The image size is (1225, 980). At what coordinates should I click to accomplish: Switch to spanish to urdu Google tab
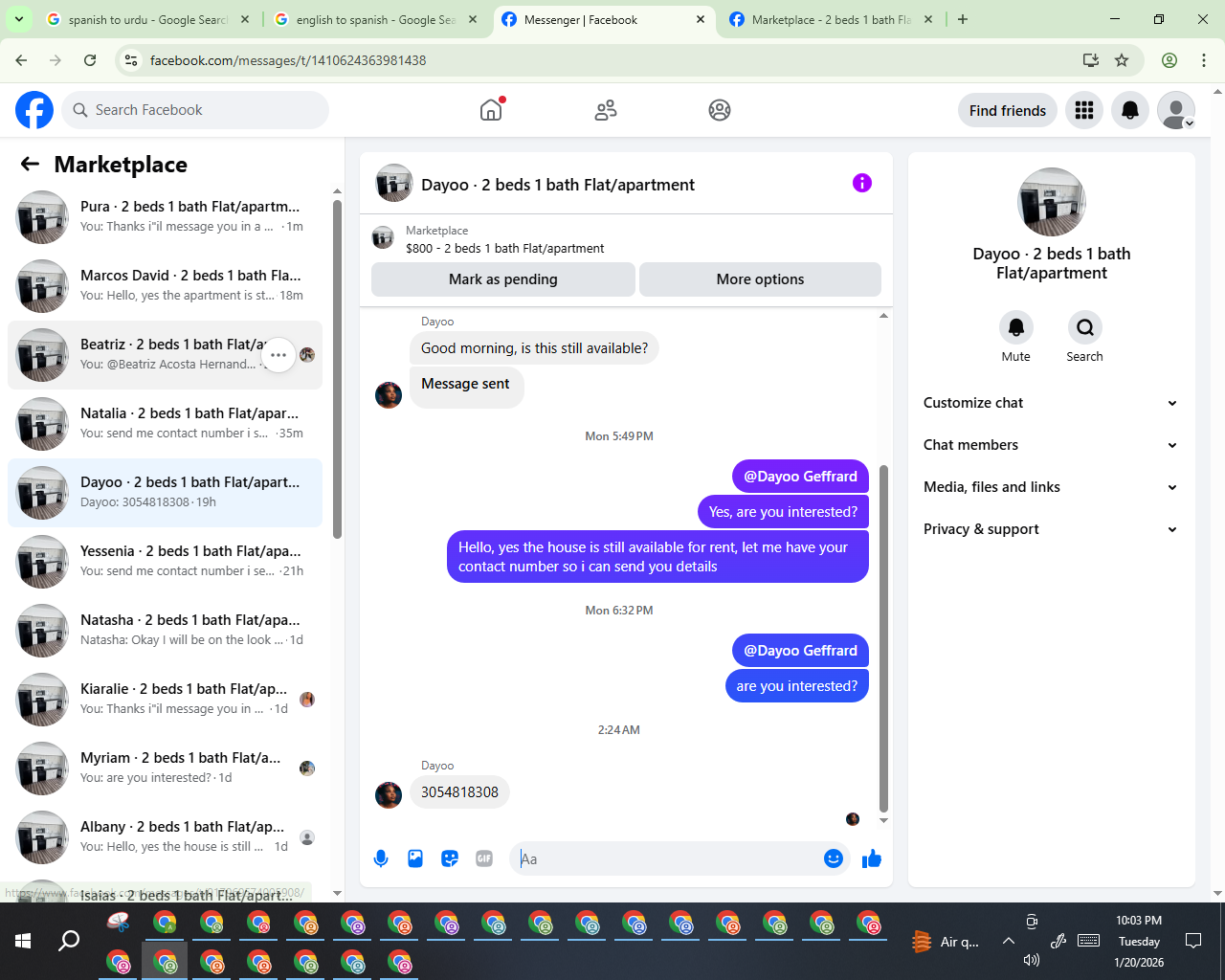pos(148,19)
